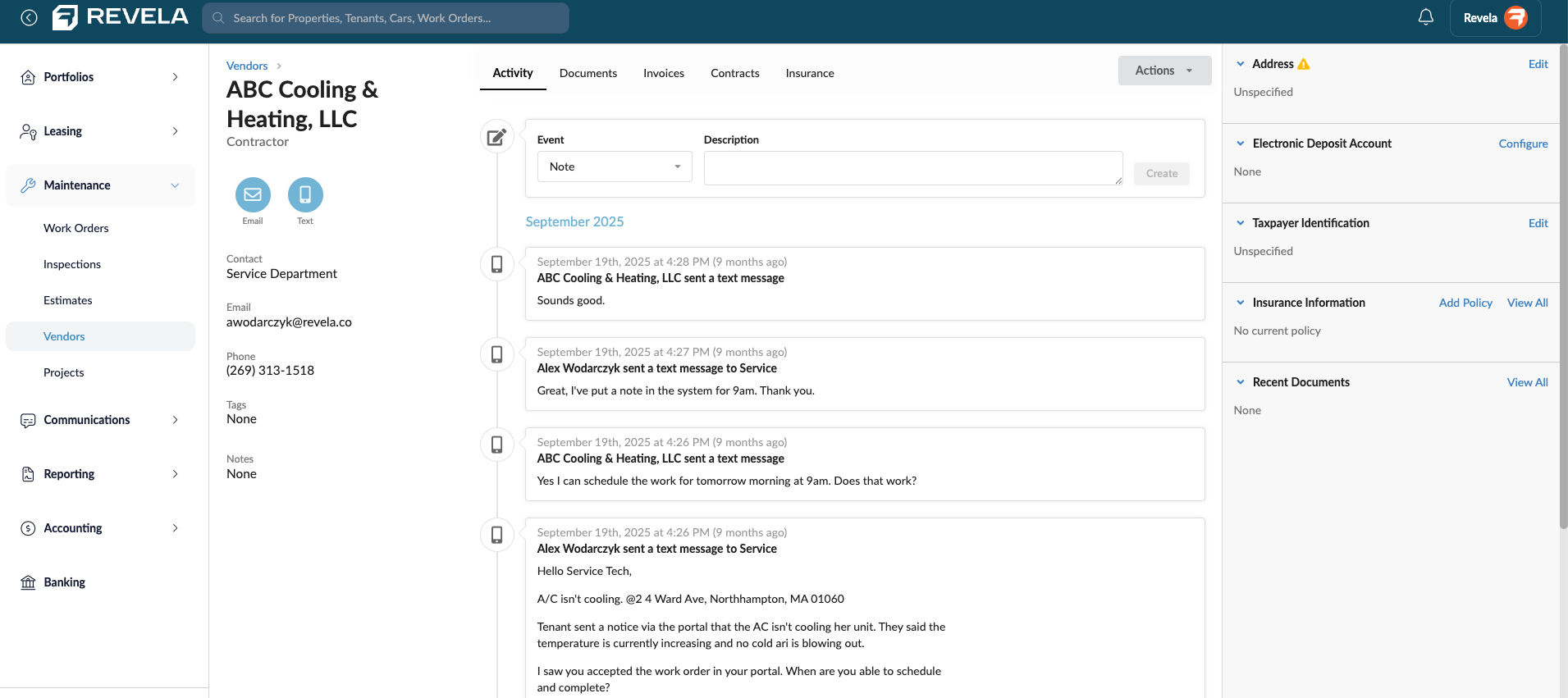Screen dimensions: 1568x698
Task: Click Configure for Electronic Deposit Account
Action: (x=1523, y=144)
